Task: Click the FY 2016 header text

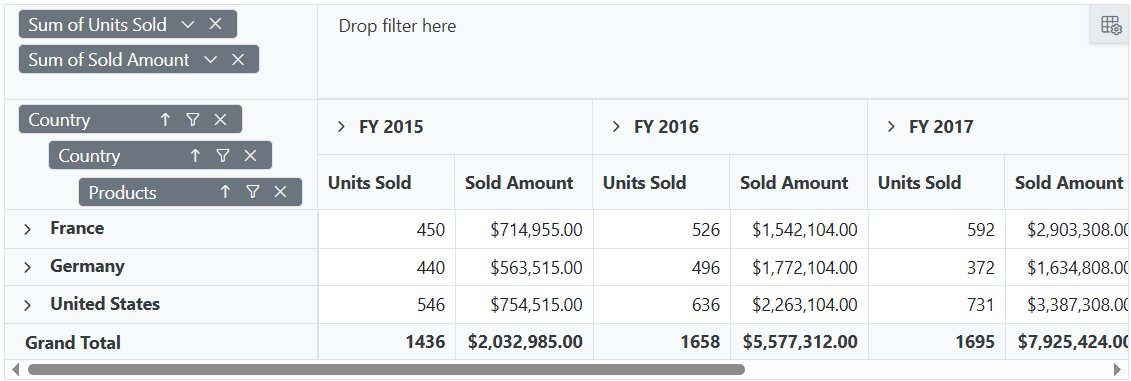Action: click(666, 127)
